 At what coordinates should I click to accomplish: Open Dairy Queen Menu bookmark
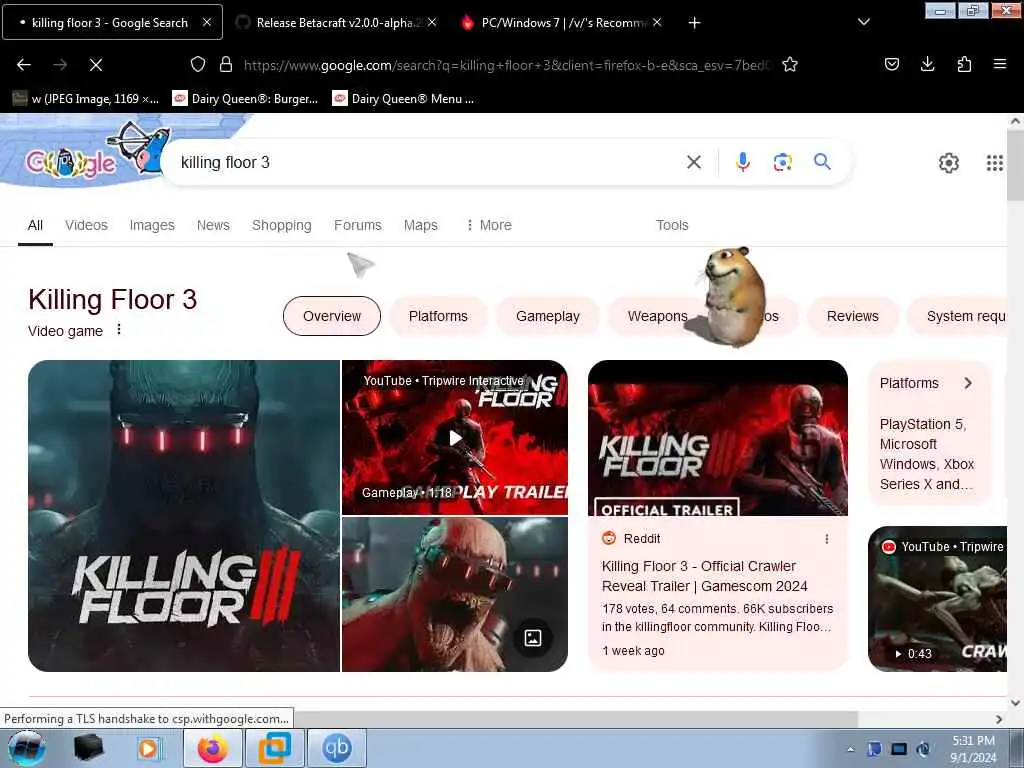(403, 99)
